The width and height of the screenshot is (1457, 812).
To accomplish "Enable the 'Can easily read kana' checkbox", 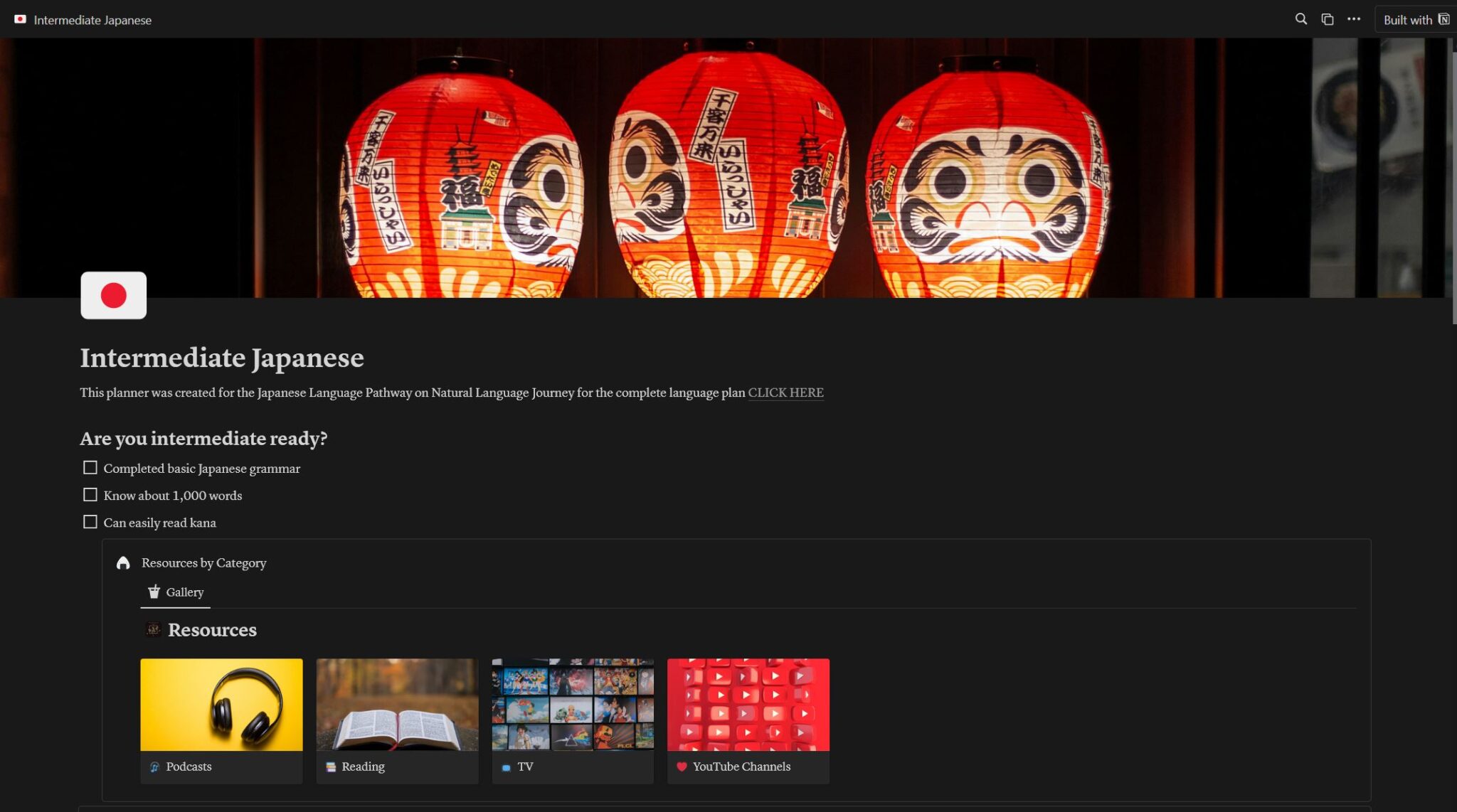I will 90,522.
